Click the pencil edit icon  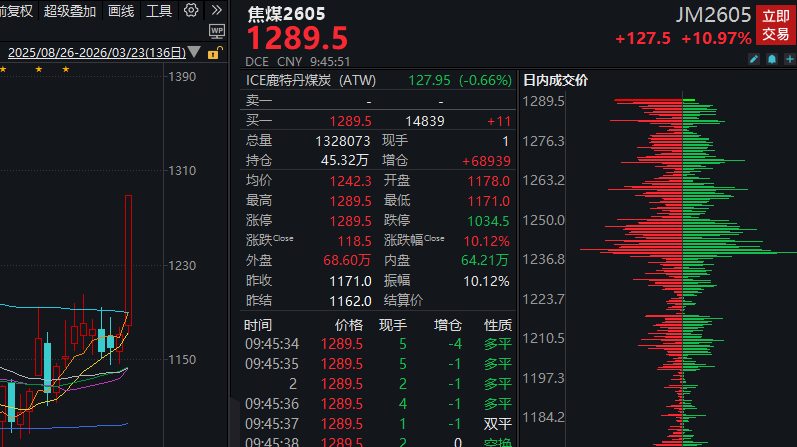[x=755, y=60]
